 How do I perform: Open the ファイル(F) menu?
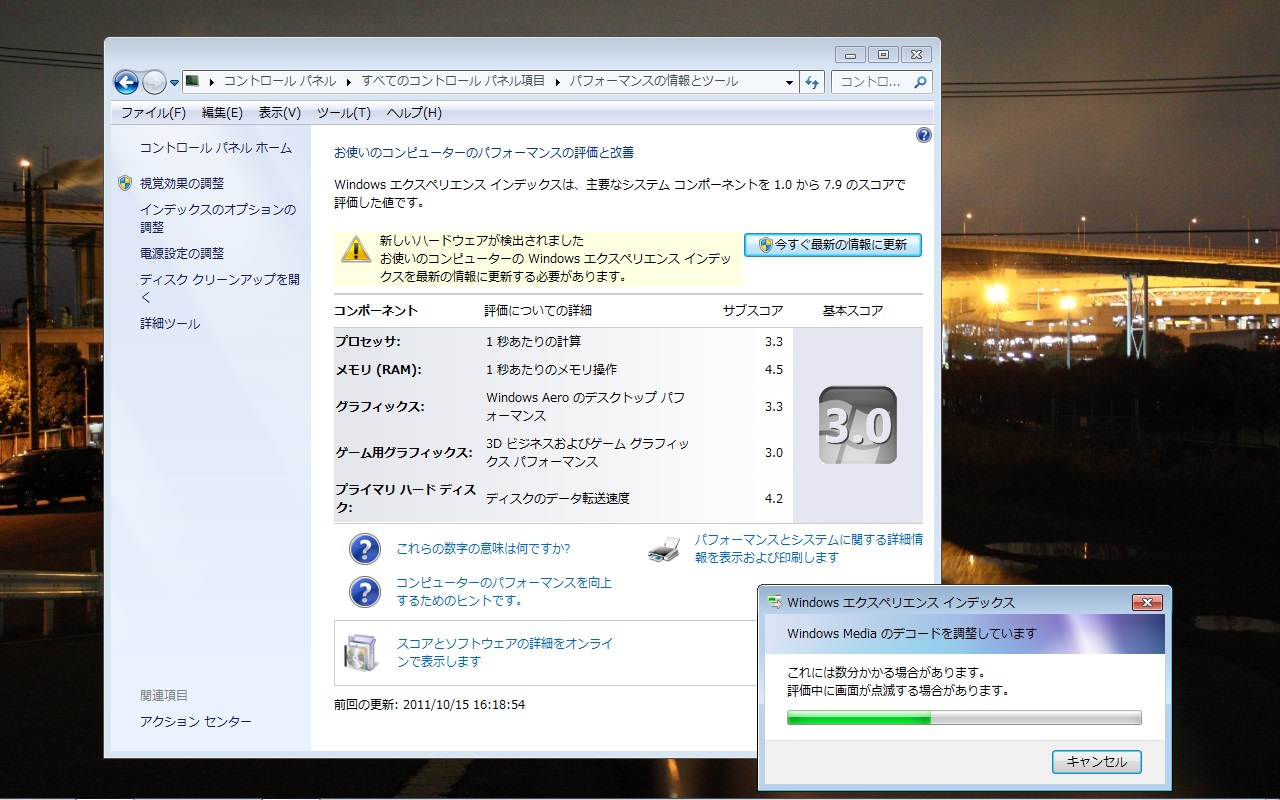(x=153, y=113)
